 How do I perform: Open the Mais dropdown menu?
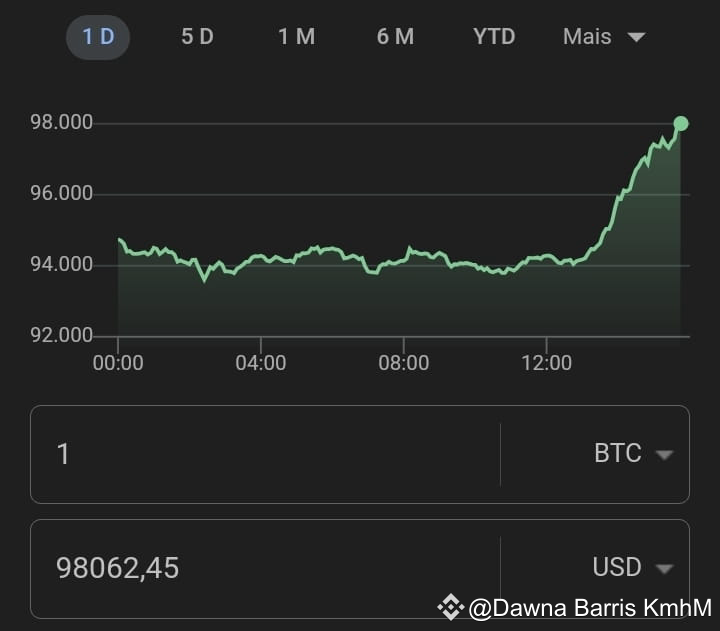(x=604, y=37)
